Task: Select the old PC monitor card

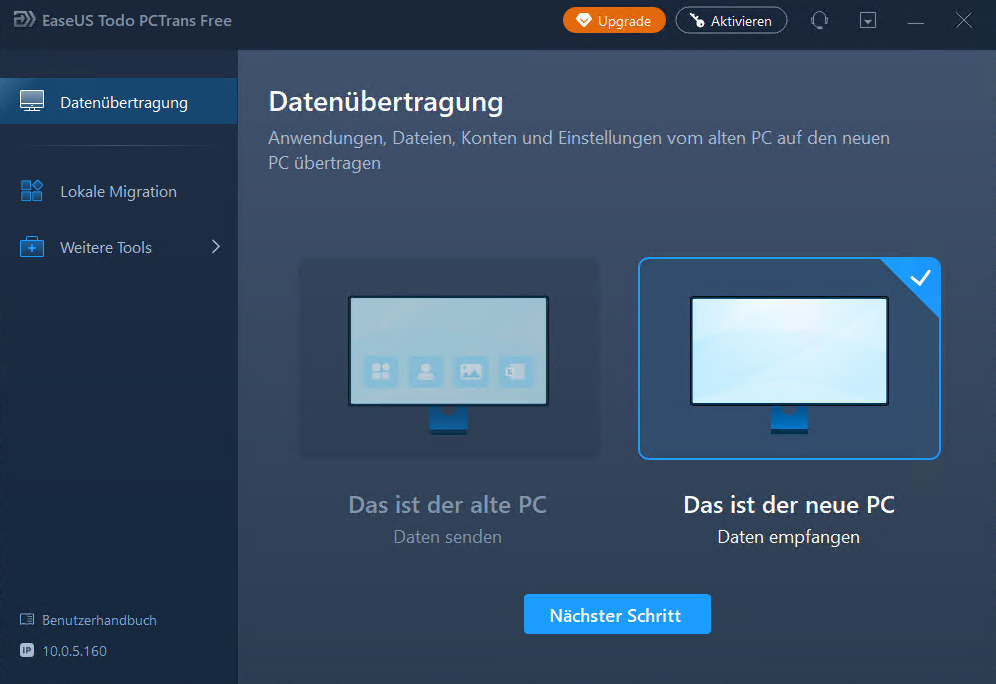Action: click(448, 358)
